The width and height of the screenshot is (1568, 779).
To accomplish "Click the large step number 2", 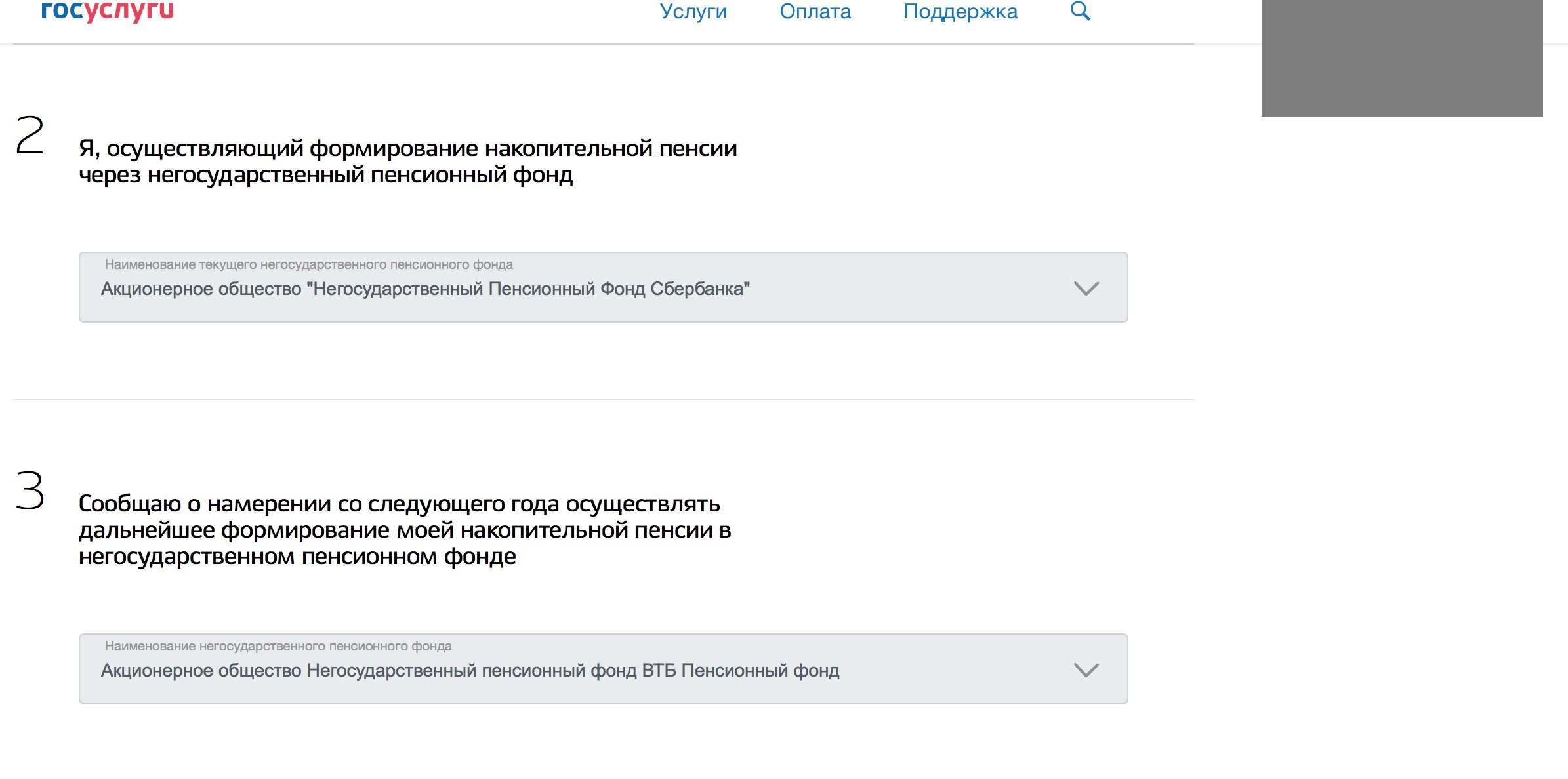I will pos(30,136).
